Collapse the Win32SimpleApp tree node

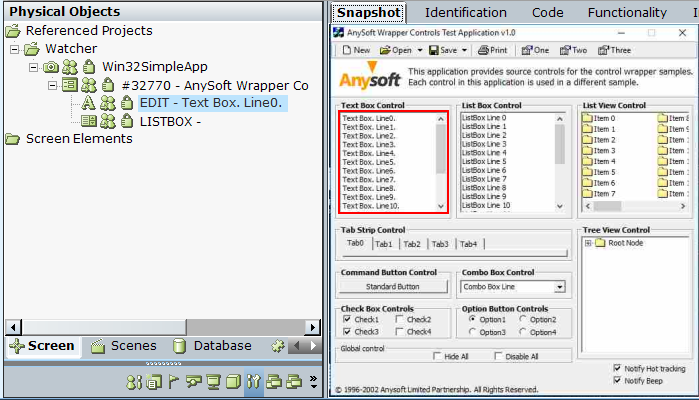(x=33, y=67)
